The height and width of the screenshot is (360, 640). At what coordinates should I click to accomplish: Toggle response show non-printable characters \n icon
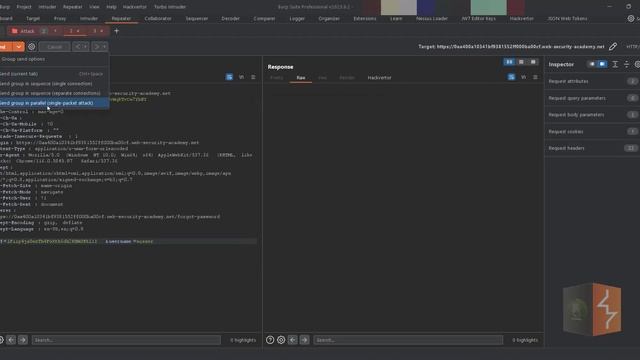[524, 77]
